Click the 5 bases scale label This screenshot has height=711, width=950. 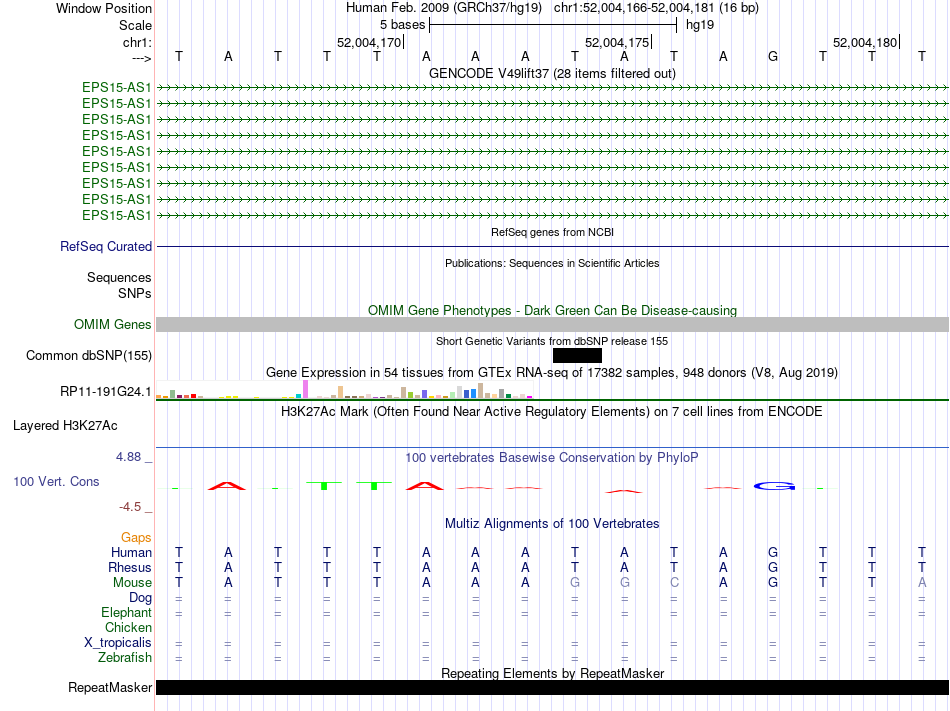pos(402,25)
